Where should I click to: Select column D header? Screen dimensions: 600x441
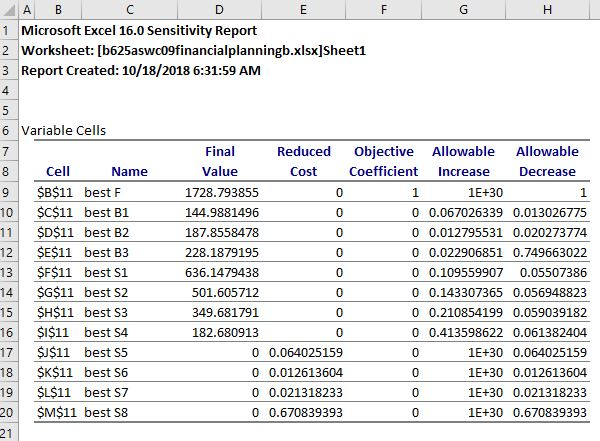point(219,9)
